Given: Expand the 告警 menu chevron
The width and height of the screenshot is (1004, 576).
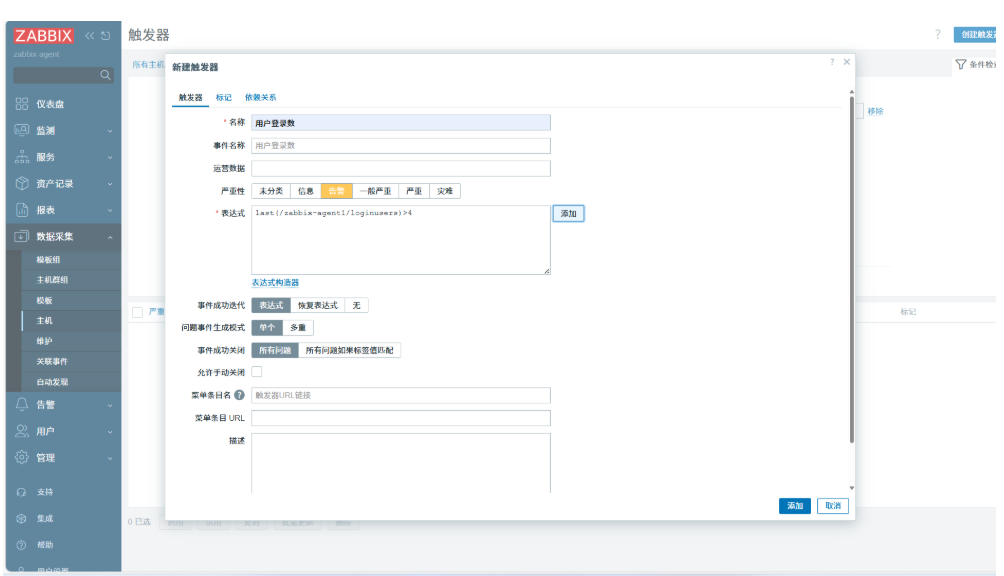Looking at the screenshot, I should click(x=110, y=406).
